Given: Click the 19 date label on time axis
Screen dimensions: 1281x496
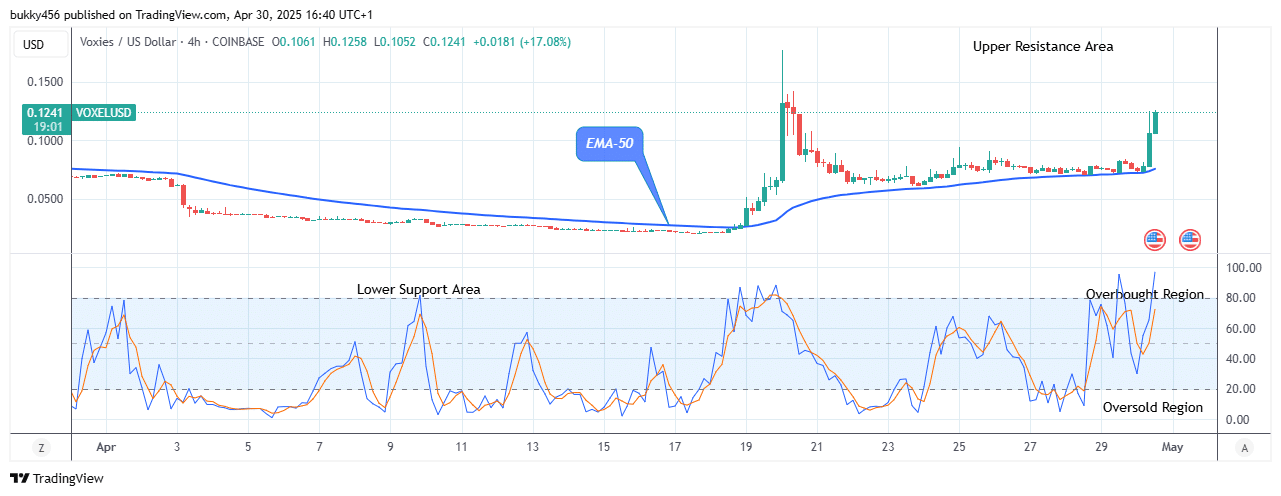Looking at the screenshot, I should coord(745,447).
